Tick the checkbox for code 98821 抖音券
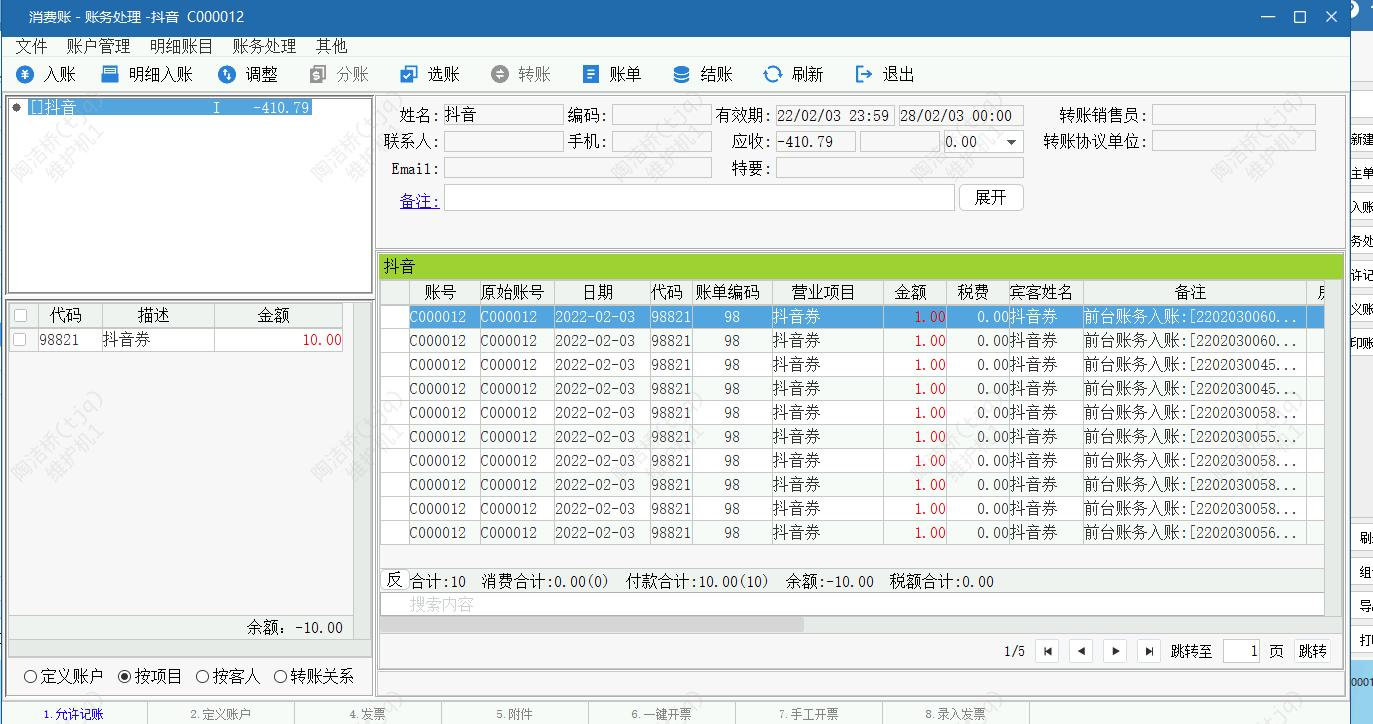This screenshot has width=1373, height=724. point(20,340)
